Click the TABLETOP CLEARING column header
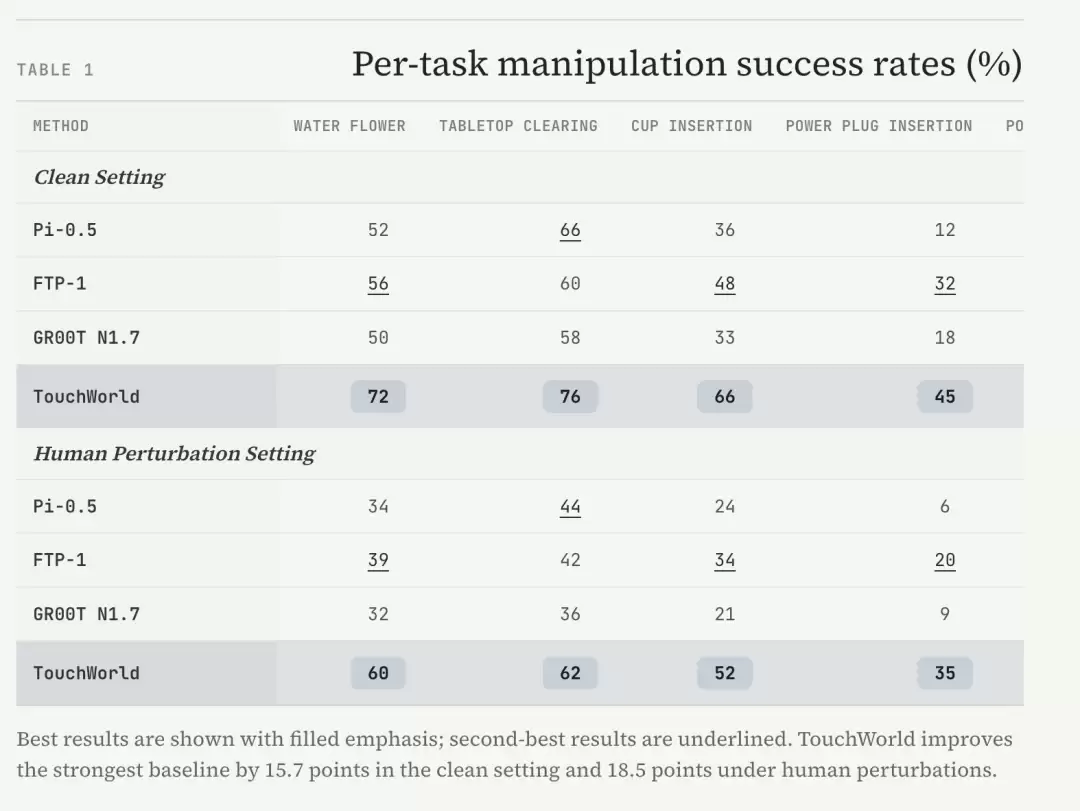The image size is (1080, 811). (518, 126)
